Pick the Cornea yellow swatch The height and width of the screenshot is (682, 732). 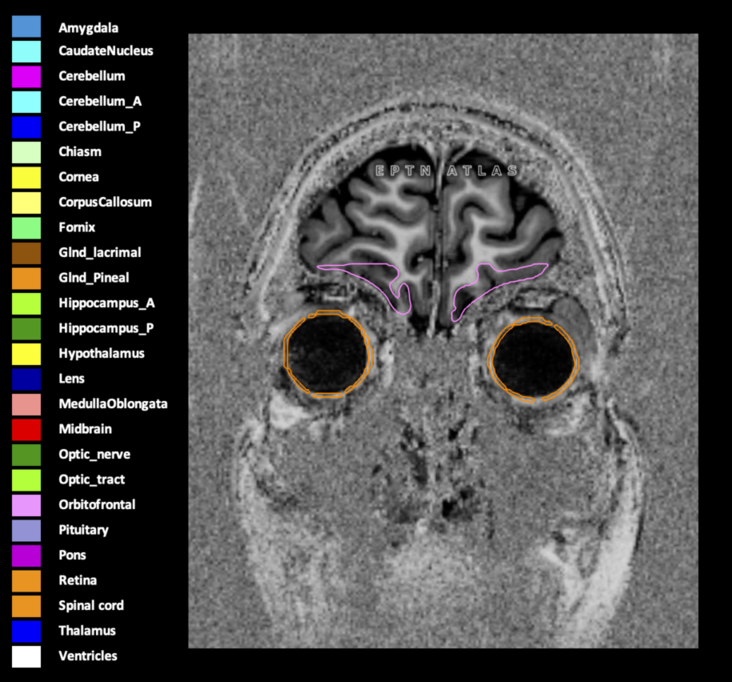[26, 178]
